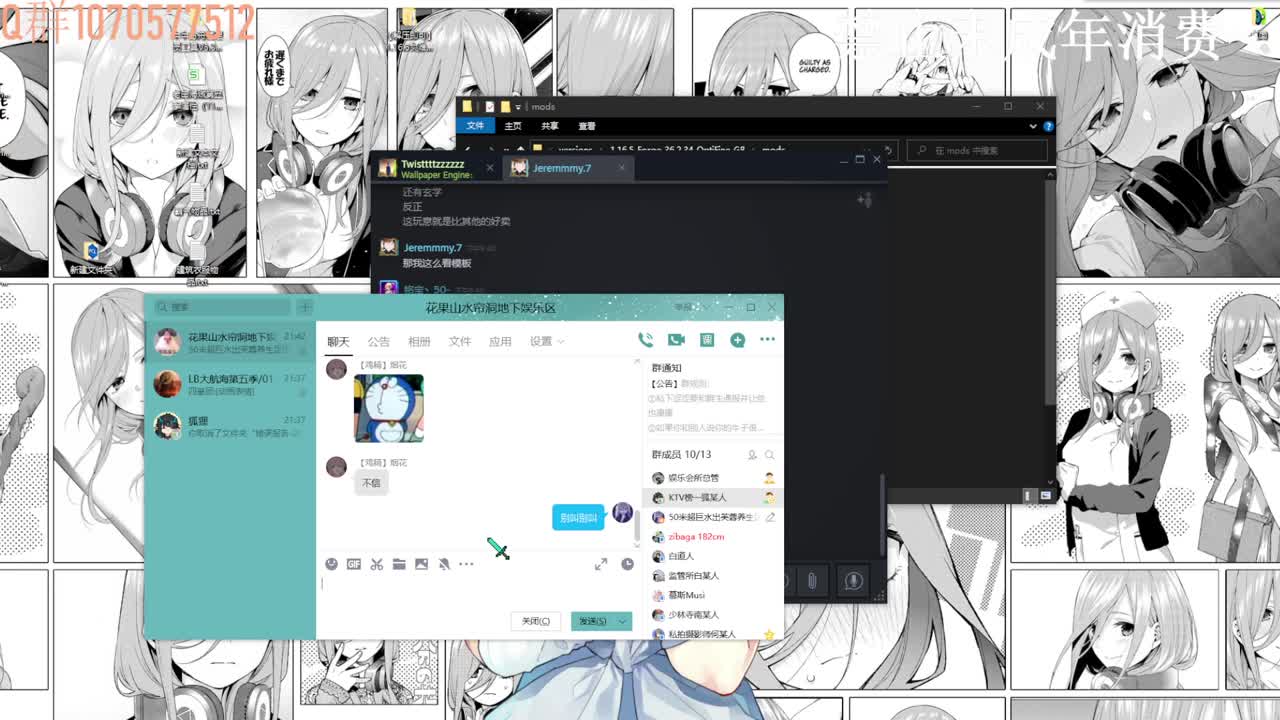Open the 狐狸 conversation in QQ list
The width and height of the screenshot is (1280, 720).
click(x=231, y=426)
